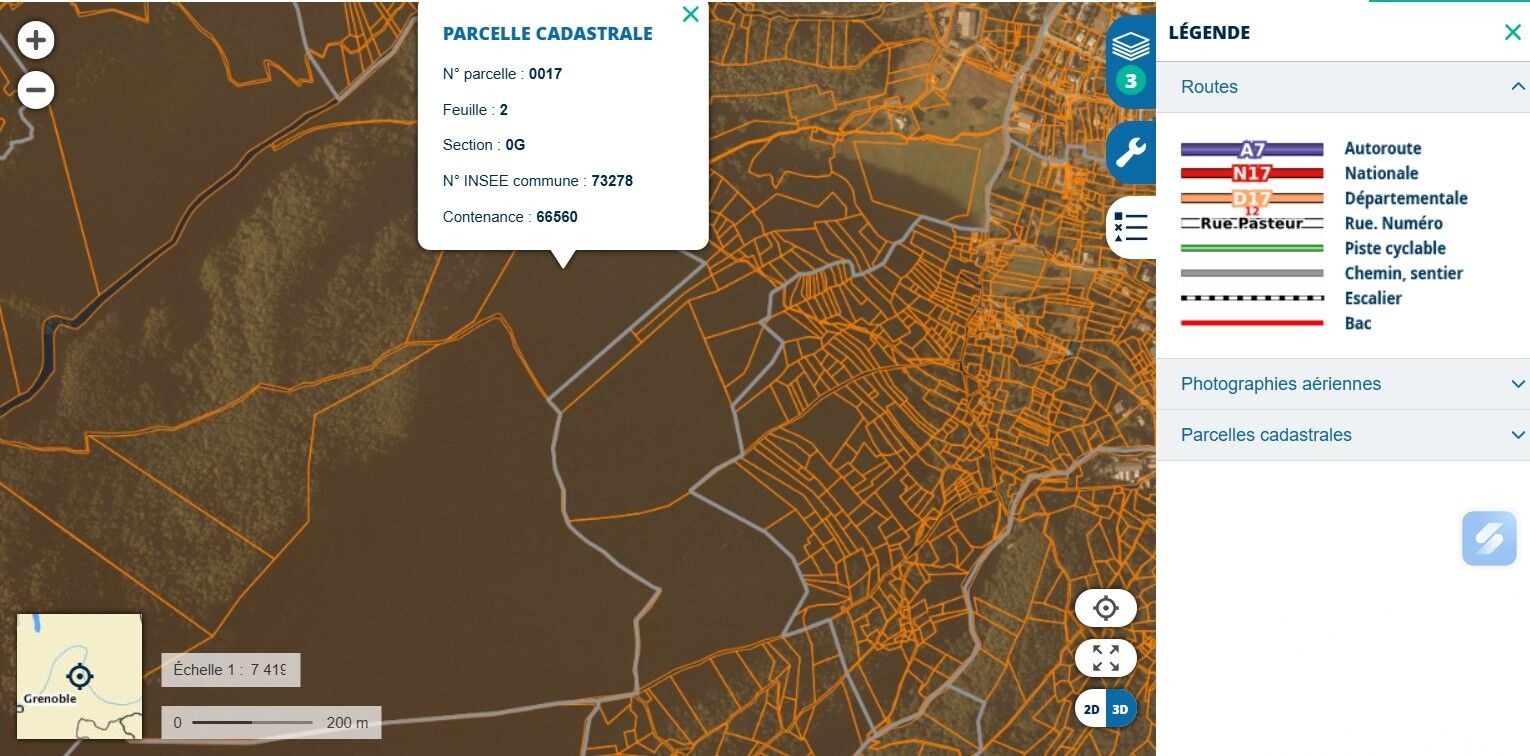Switch map view to 3D
This screenshot has width=1530, height=756.
point(1121,709)
